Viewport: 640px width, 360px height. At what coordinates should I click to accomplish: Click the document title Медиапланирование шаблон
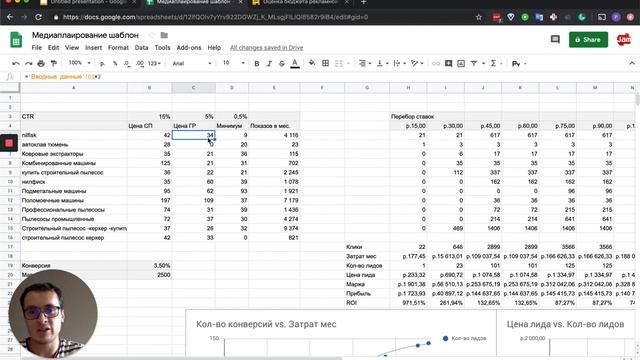point(85,36)
